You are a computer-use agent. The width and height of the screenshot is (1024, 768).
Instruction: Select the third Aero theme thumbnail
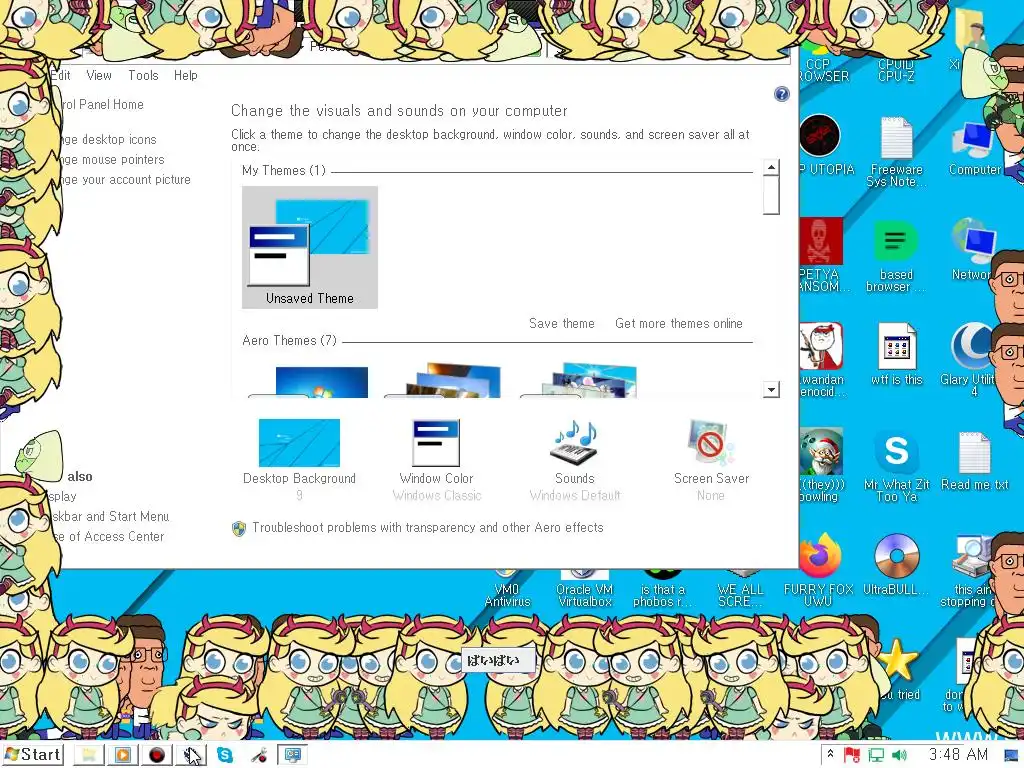coord(581,380)
